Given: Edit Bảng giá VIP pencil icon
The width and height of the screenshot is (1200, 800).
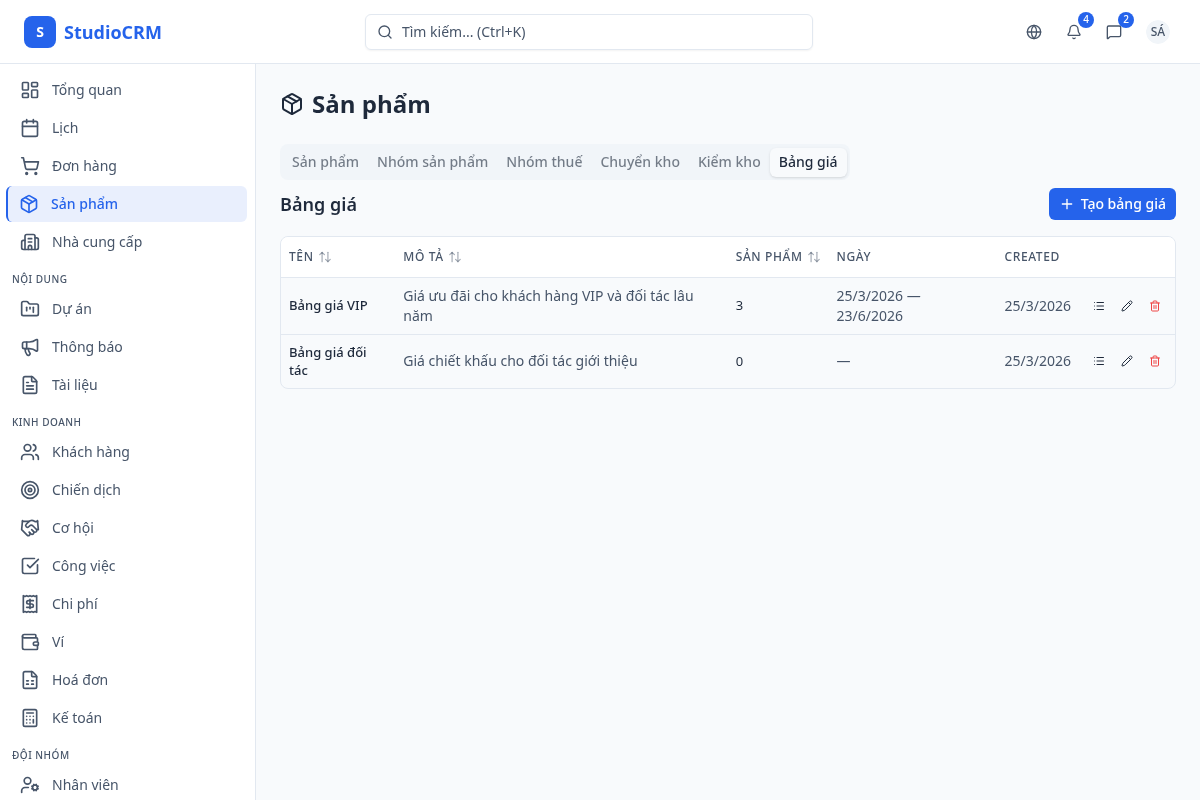Looking at the screenshot, I should (x=1127, y=306).
